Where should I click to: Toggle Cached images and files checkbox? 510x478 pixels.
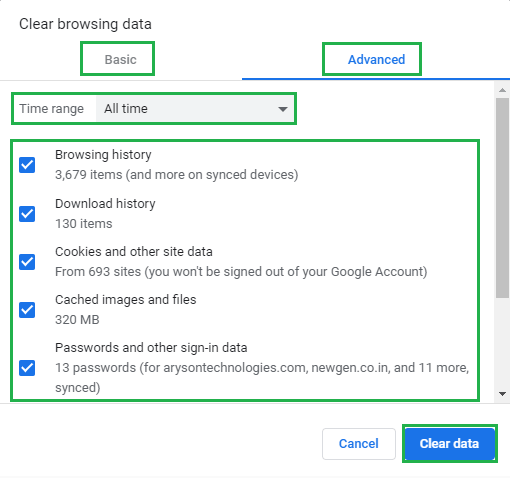tap(27, 310)
